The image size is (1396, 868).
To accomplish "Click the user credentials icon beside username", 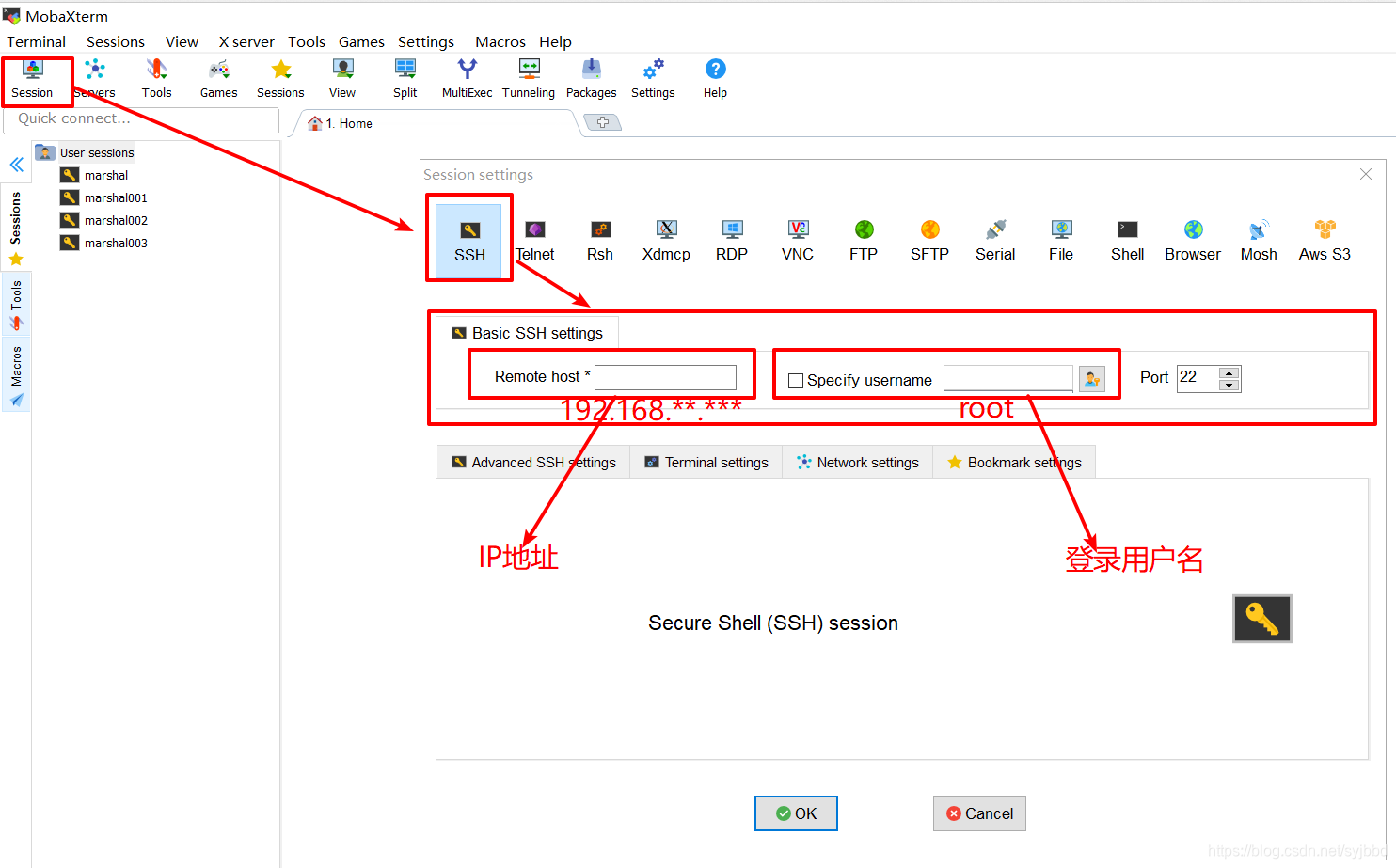I will point(1091,379).
